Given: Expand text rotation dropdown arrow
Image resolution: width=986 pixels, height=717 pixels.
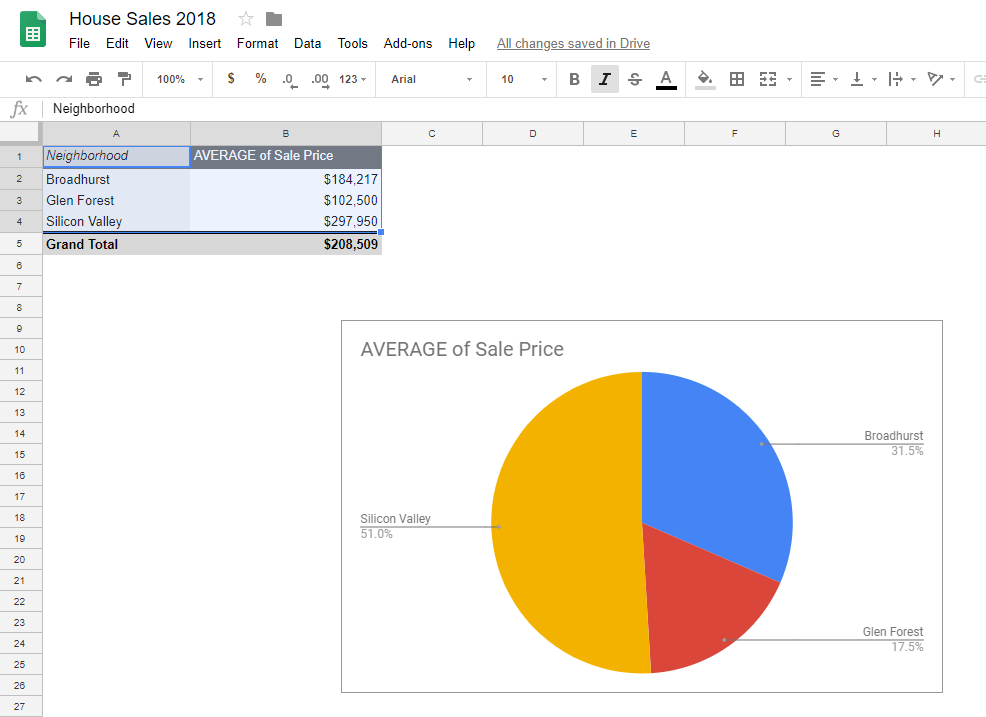Looking at the screenshot, I should [x=953, y=79].
